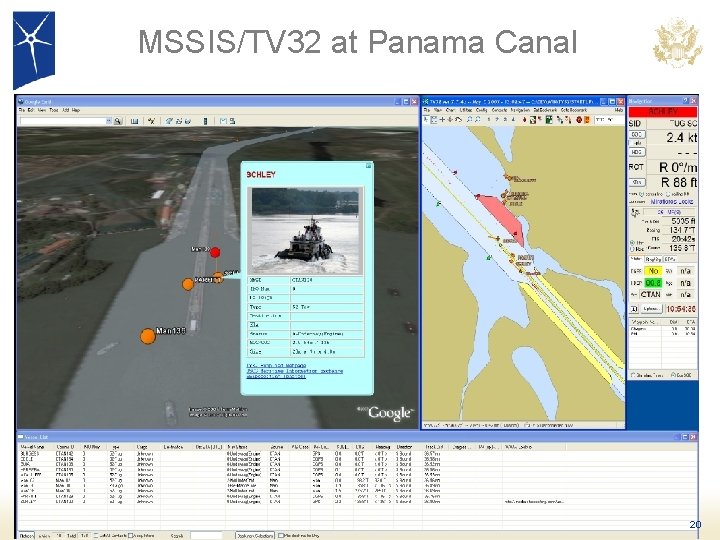Screen dimensions: 720x540
Task: Click the HDG button in Navigation panel
Action: click(637, 152)
